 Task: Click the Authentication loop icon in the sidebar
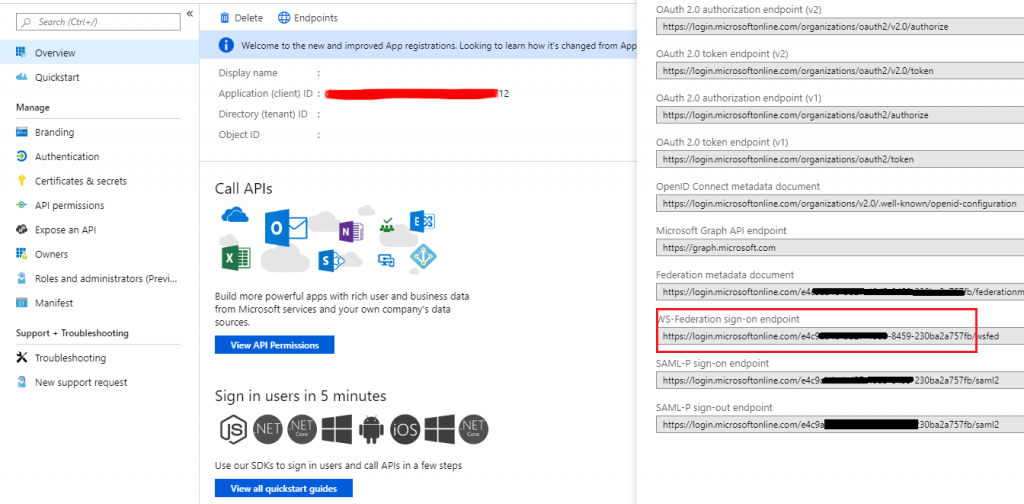tap(21, 157)
